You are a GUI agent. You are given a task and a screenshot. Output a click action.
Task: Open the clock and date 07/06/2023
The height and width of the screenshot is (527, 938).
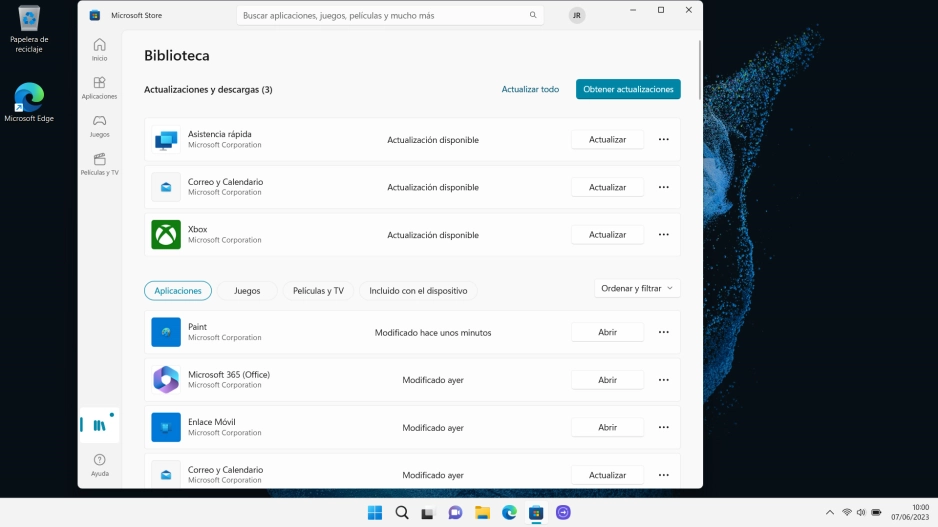pos(910,513)
